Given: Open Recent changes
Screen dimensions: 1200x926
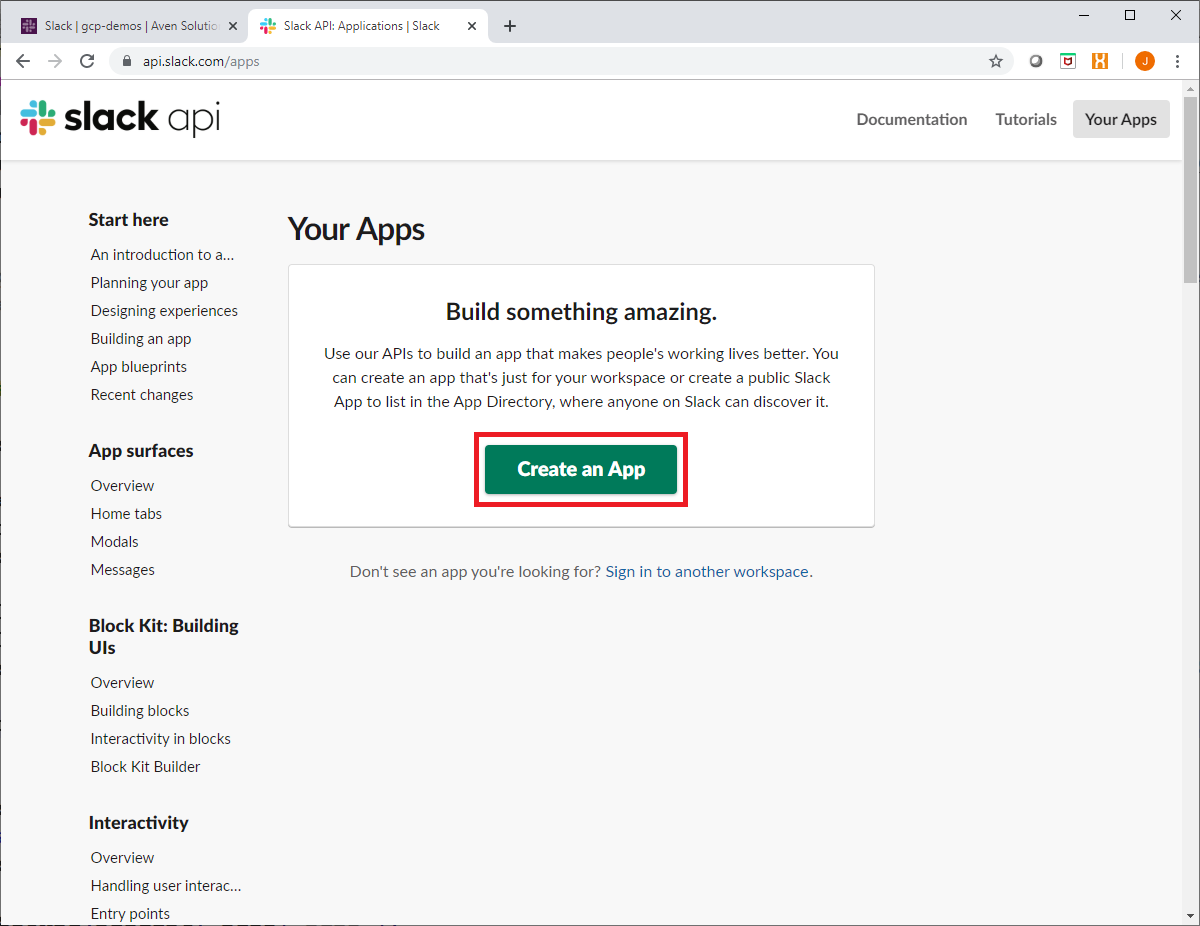Looking at the screenshot, I should pos(142,395).
